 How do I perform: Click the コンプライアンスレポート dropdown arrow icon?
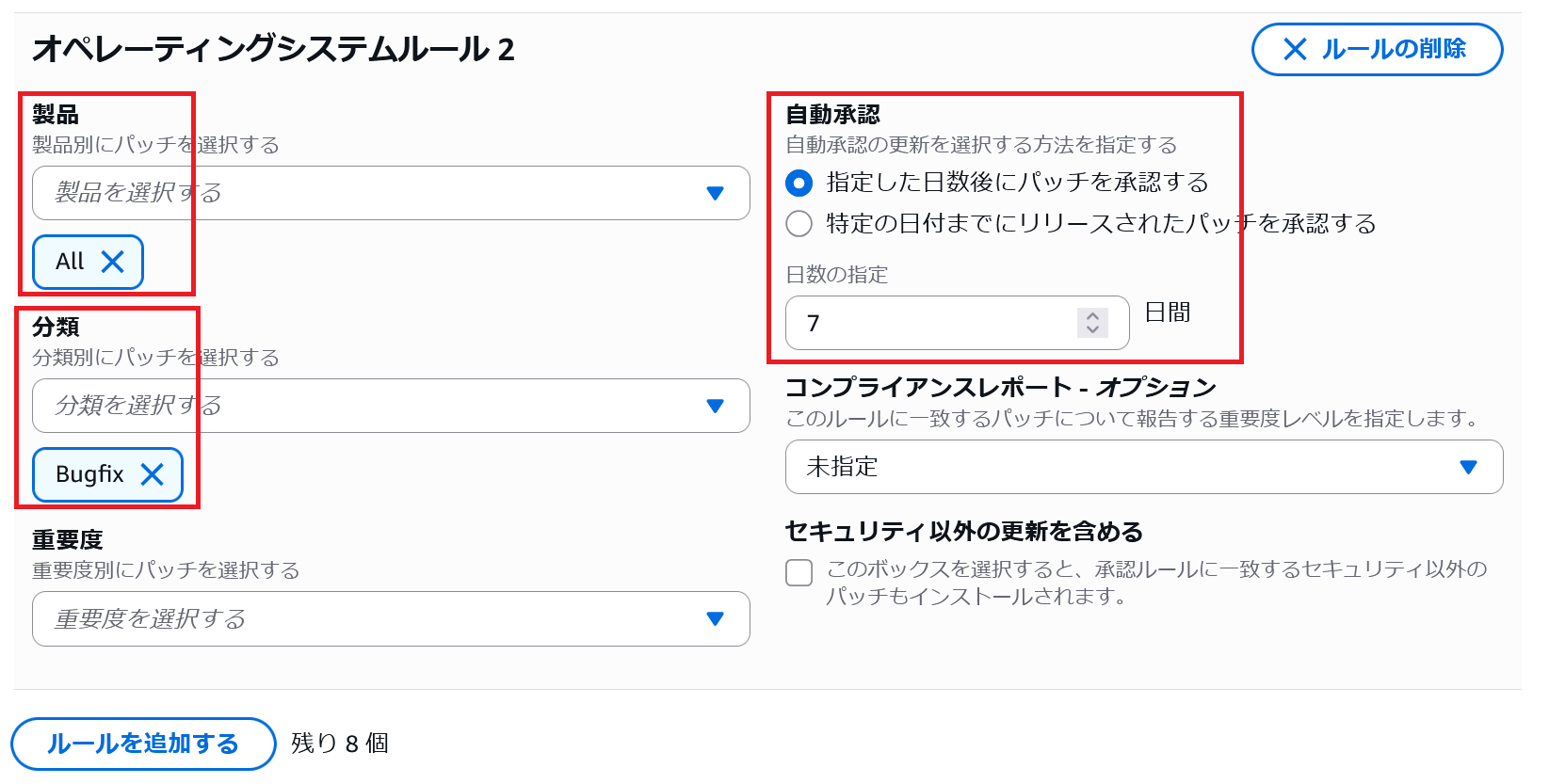(x=1468, y=467)
